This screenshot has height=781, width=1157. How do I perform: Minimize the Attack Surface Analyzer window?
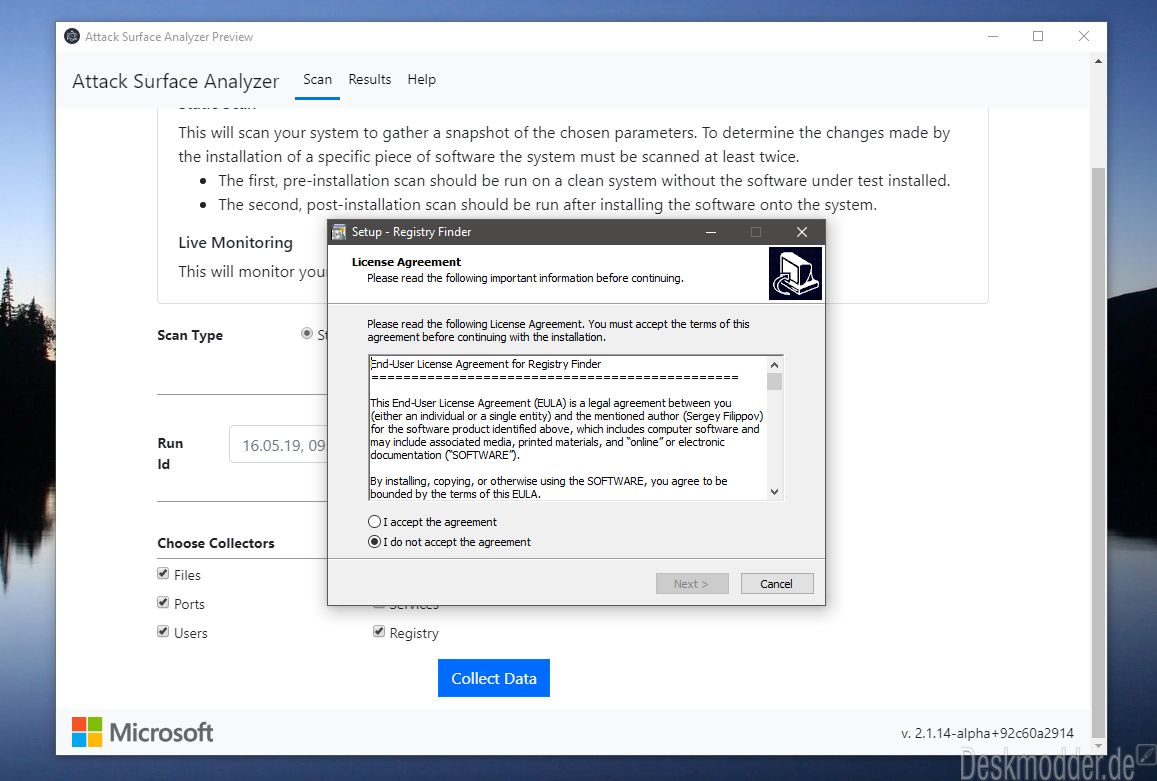coord(993,36)
